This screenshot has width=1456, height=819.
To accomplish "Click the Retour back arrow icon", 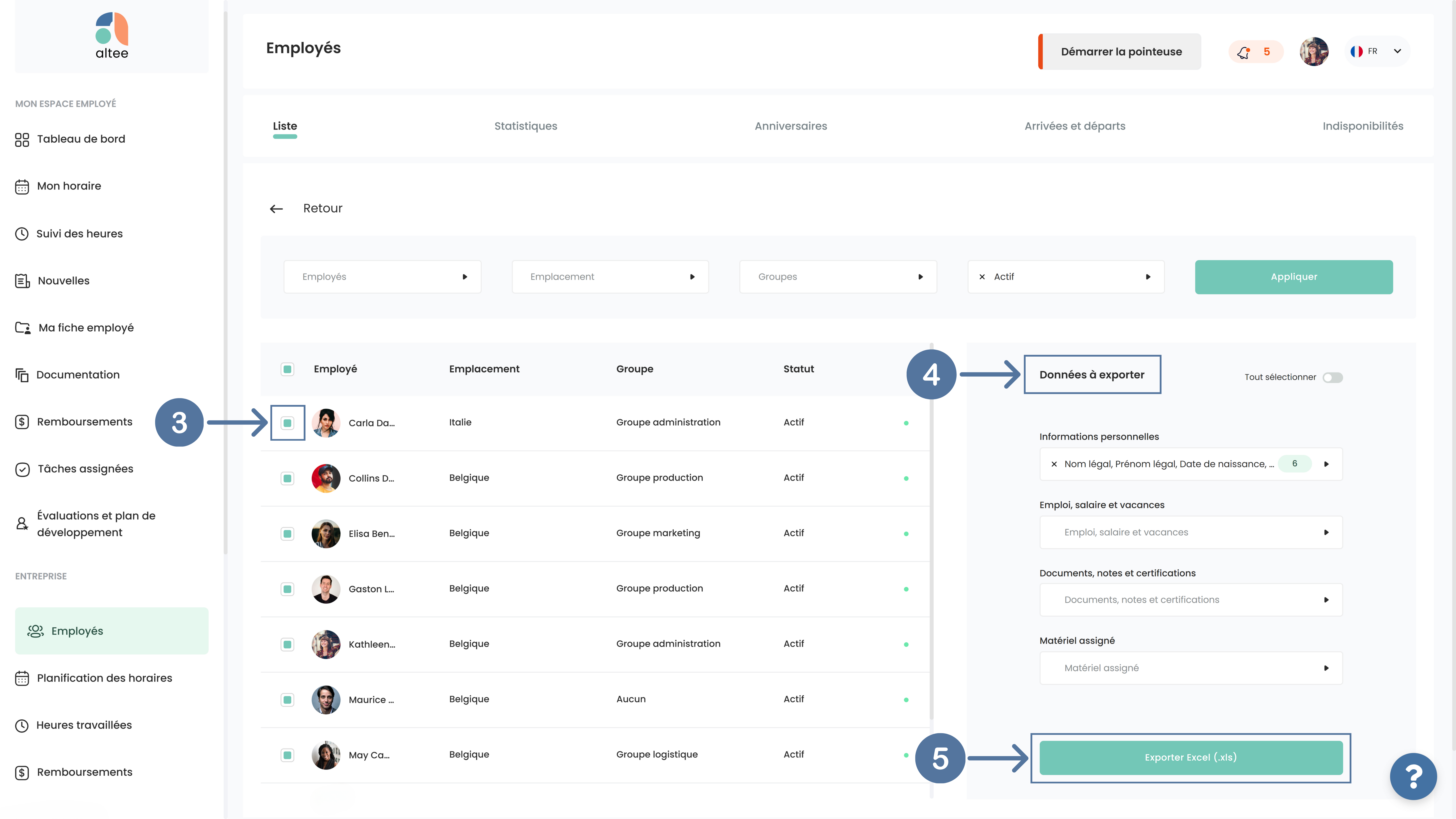I will tap(276, 209).
